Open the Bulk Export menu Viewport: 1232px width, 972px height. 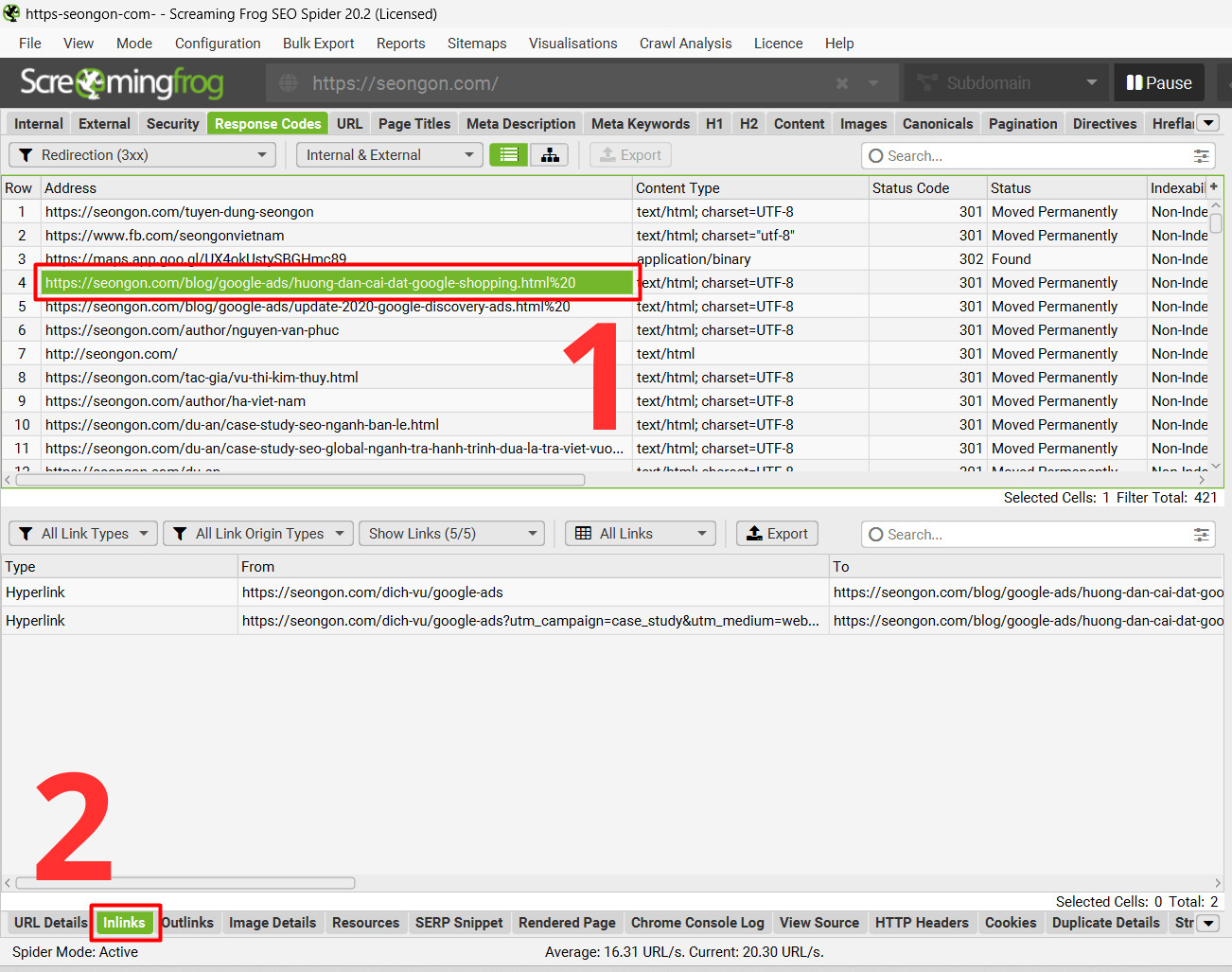(x=318, y=44)
